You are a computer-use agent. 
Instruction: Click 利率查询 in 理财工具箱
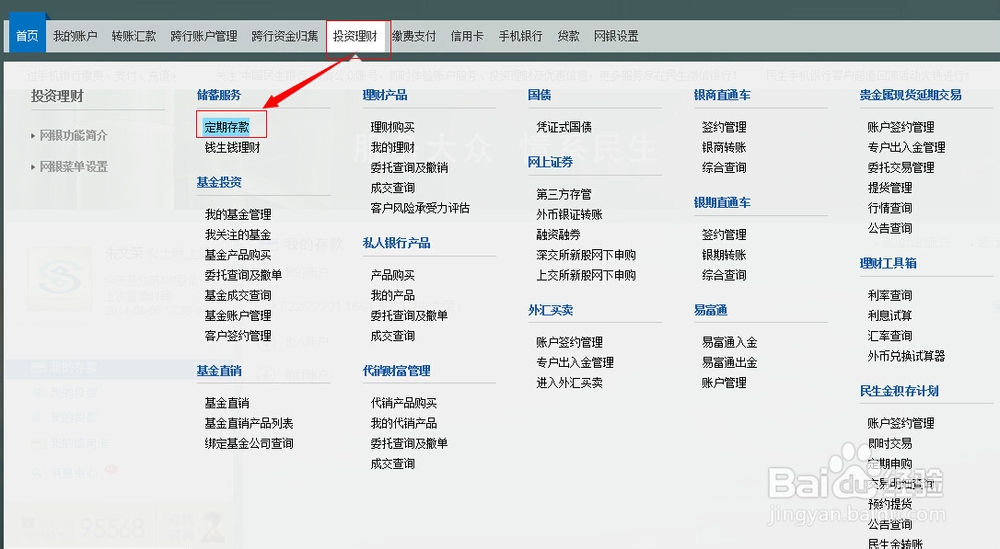click(890, 295)
